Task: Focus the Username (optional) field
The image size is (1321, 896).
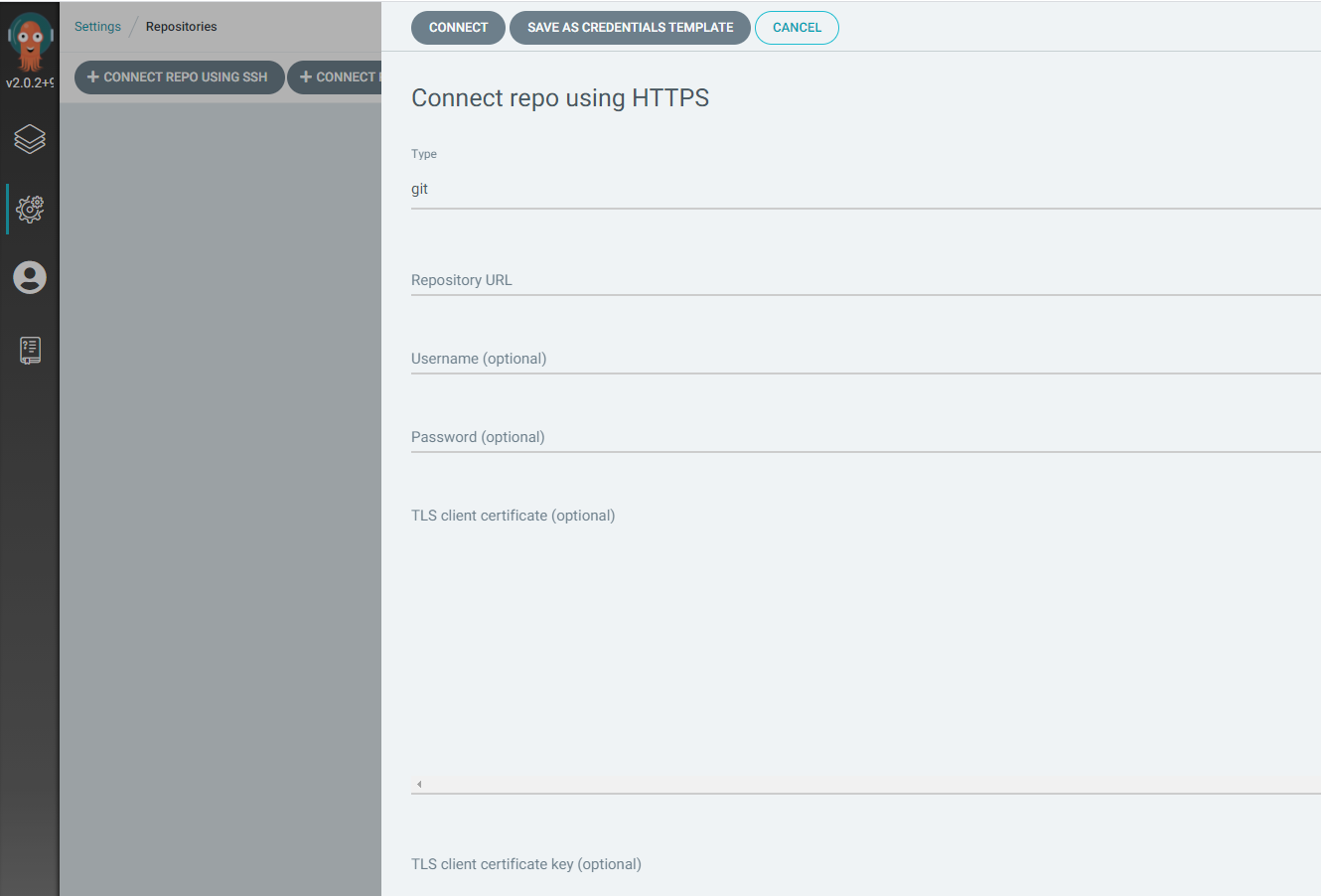Action: point(866,359)
